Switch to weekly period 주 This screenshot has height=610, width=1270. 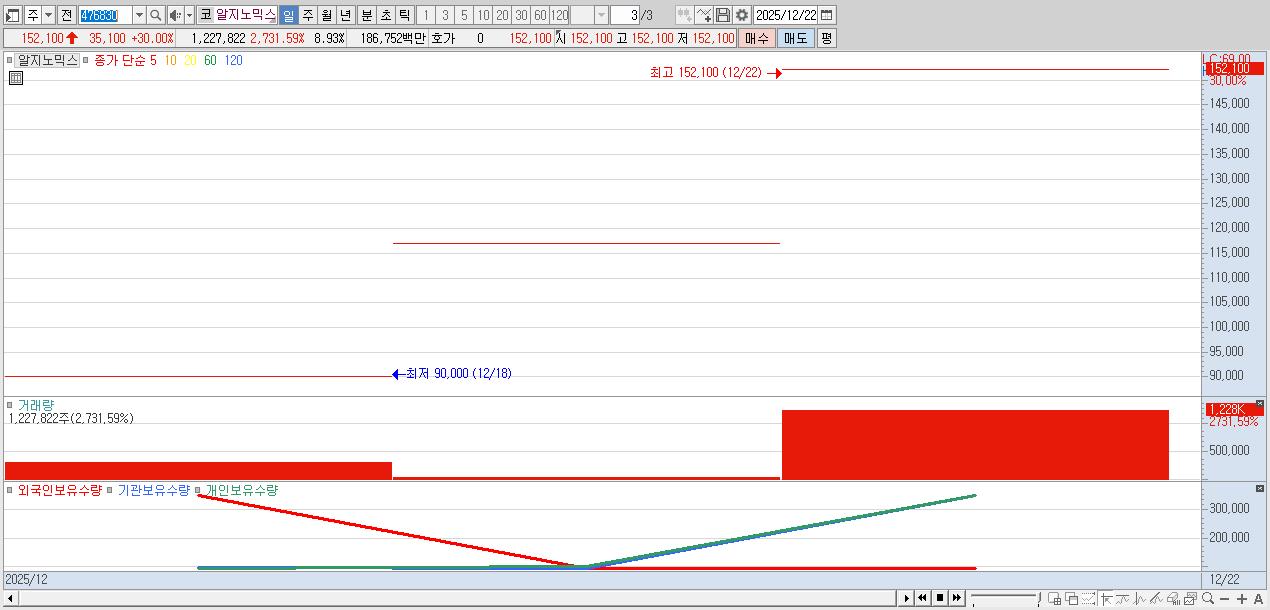[307, 15]
